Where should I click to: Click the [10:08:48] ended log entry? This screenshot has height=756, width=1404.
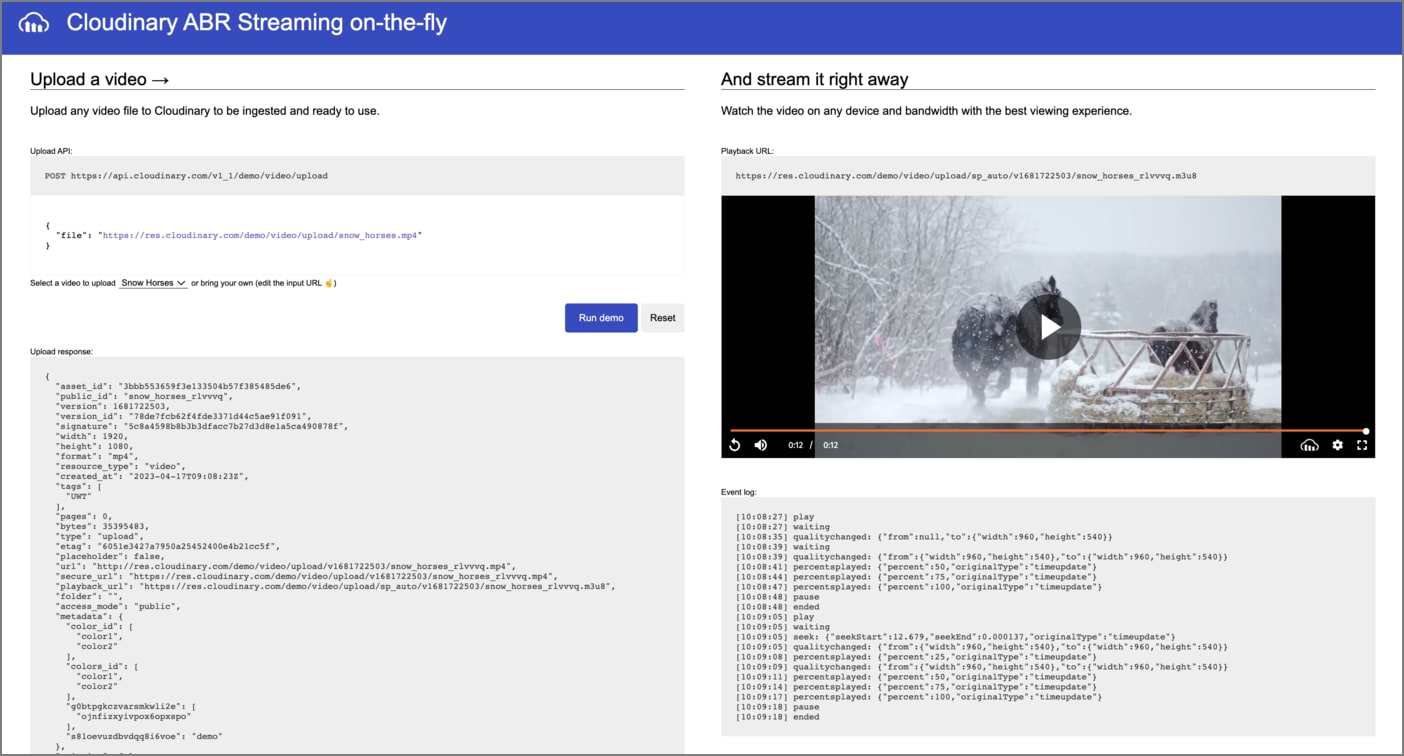tap(778, 607)
